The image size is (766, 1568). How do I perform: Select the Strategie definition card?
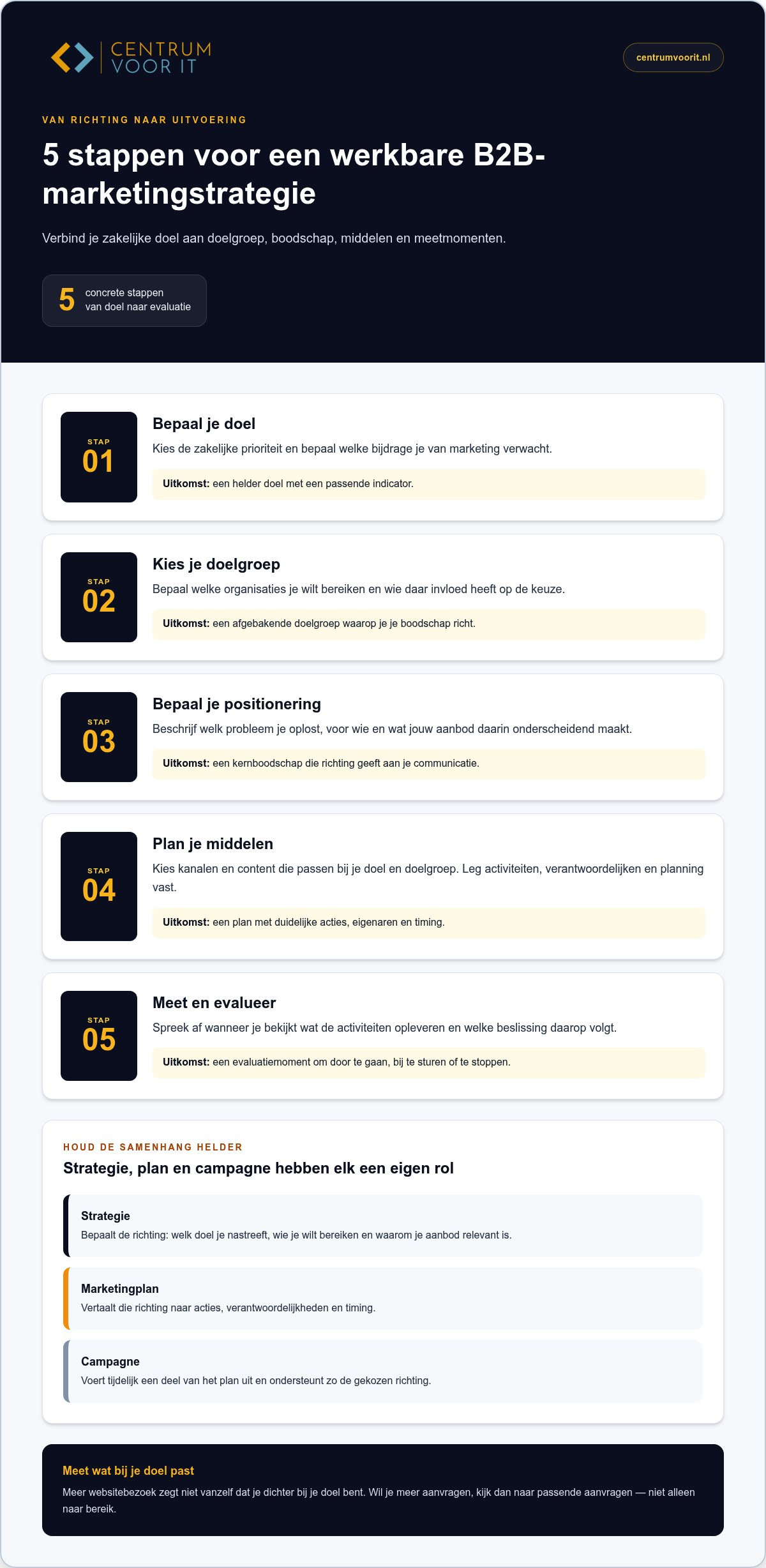pos(383,1225)
